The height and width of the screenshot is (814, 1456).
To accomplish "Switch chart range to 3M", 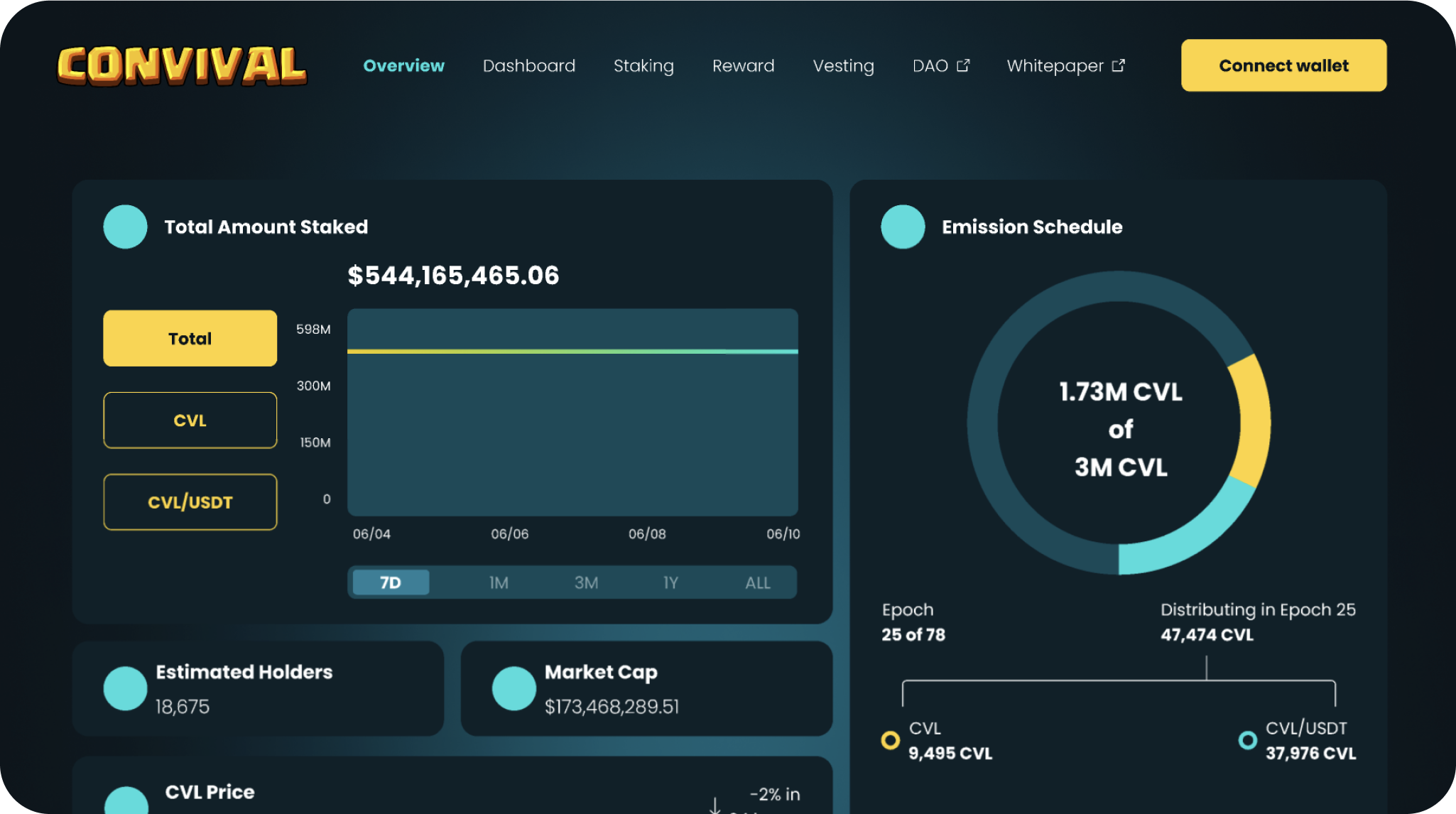I will [x=586, y=582].
